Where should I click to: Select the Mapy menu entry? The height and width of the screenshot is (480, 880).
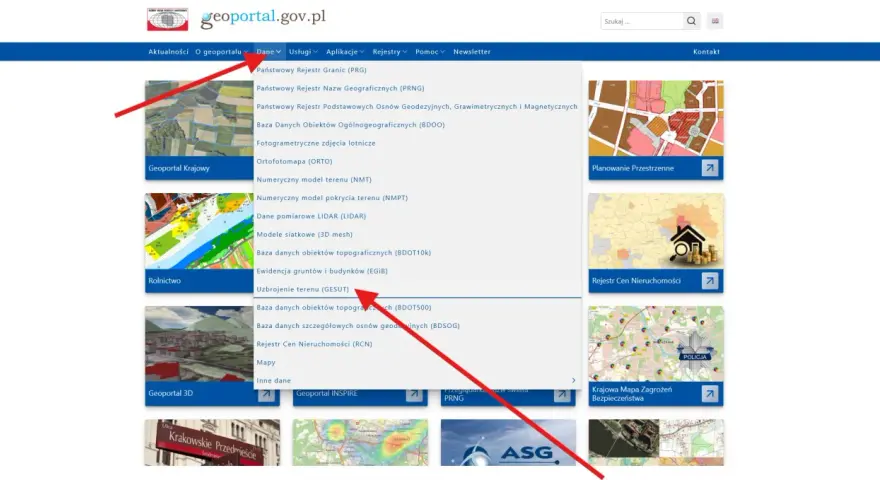266,363
